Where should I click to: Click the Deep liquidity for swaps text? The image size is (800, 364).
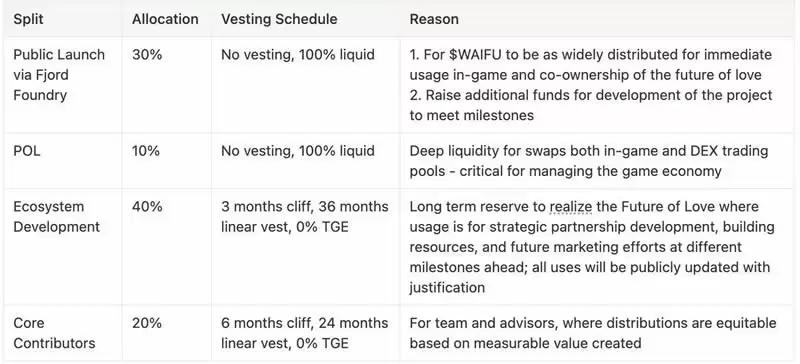click(x=589, y=161)
